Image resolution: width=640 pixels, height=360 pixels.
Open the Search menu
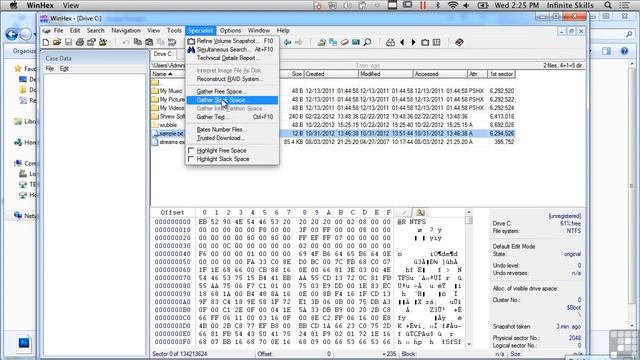96,30
